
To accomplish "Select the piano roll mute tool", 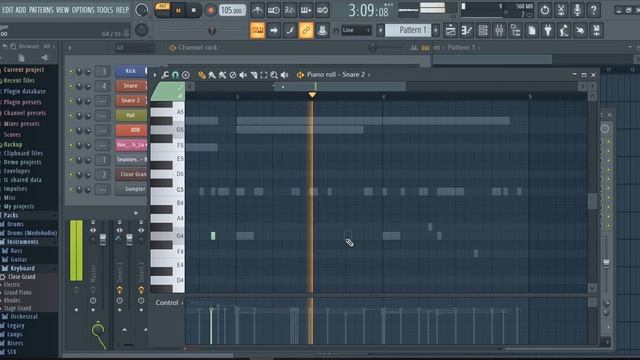I will coord(243,75).
